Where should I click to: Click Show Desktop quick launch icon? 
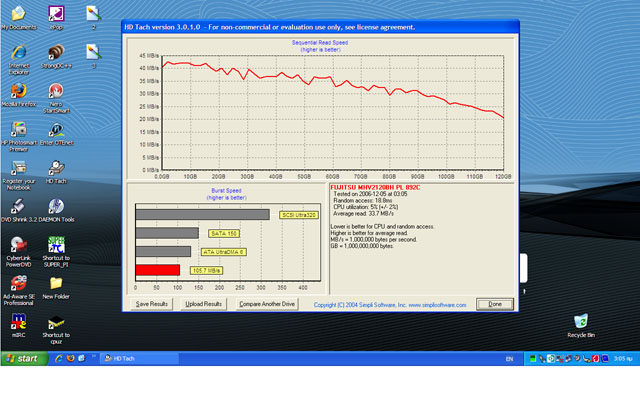tap(82, 358)
